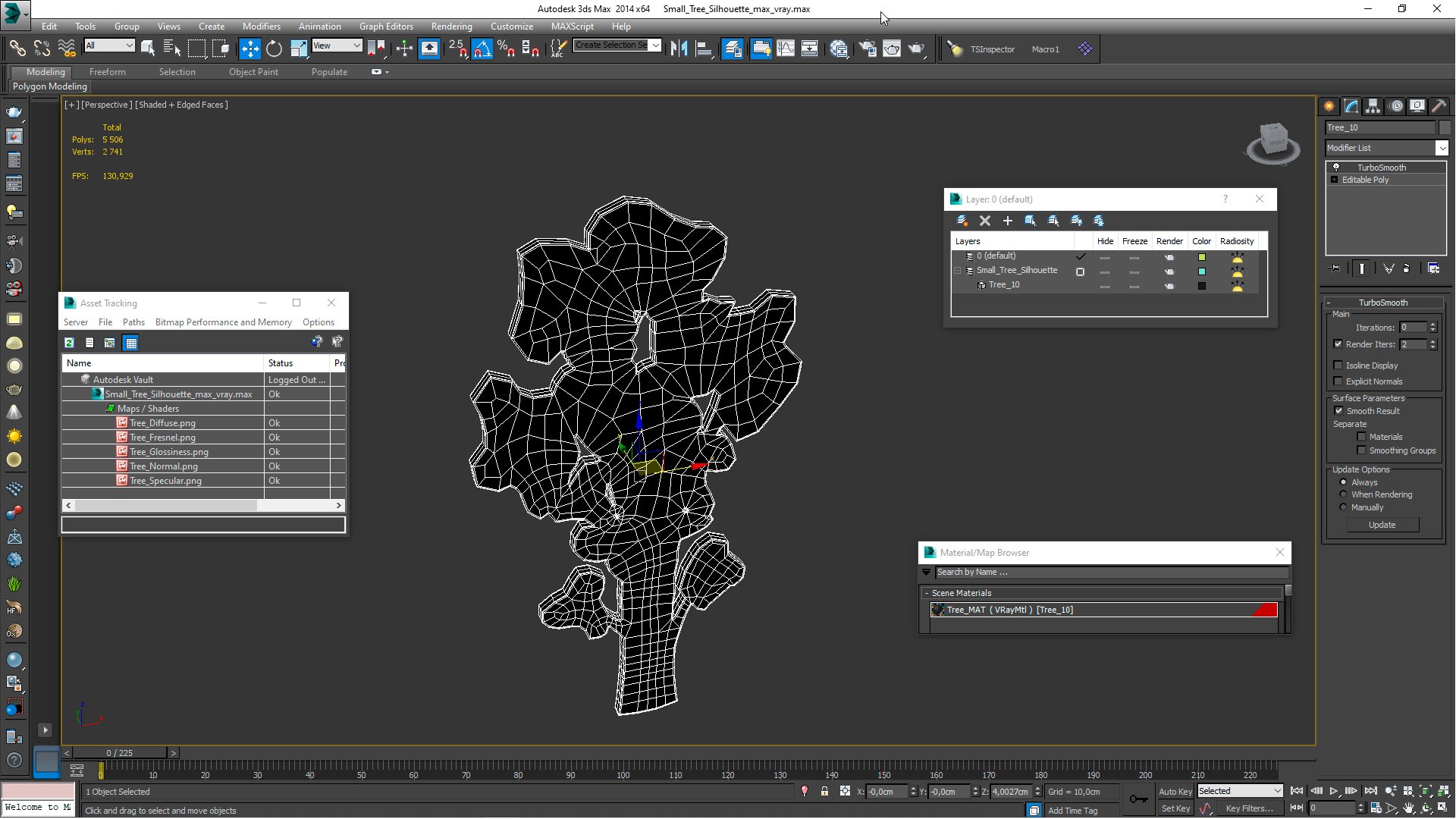Select the Select and Move tool
The image size is (1456, 819).
click(249, 49)
